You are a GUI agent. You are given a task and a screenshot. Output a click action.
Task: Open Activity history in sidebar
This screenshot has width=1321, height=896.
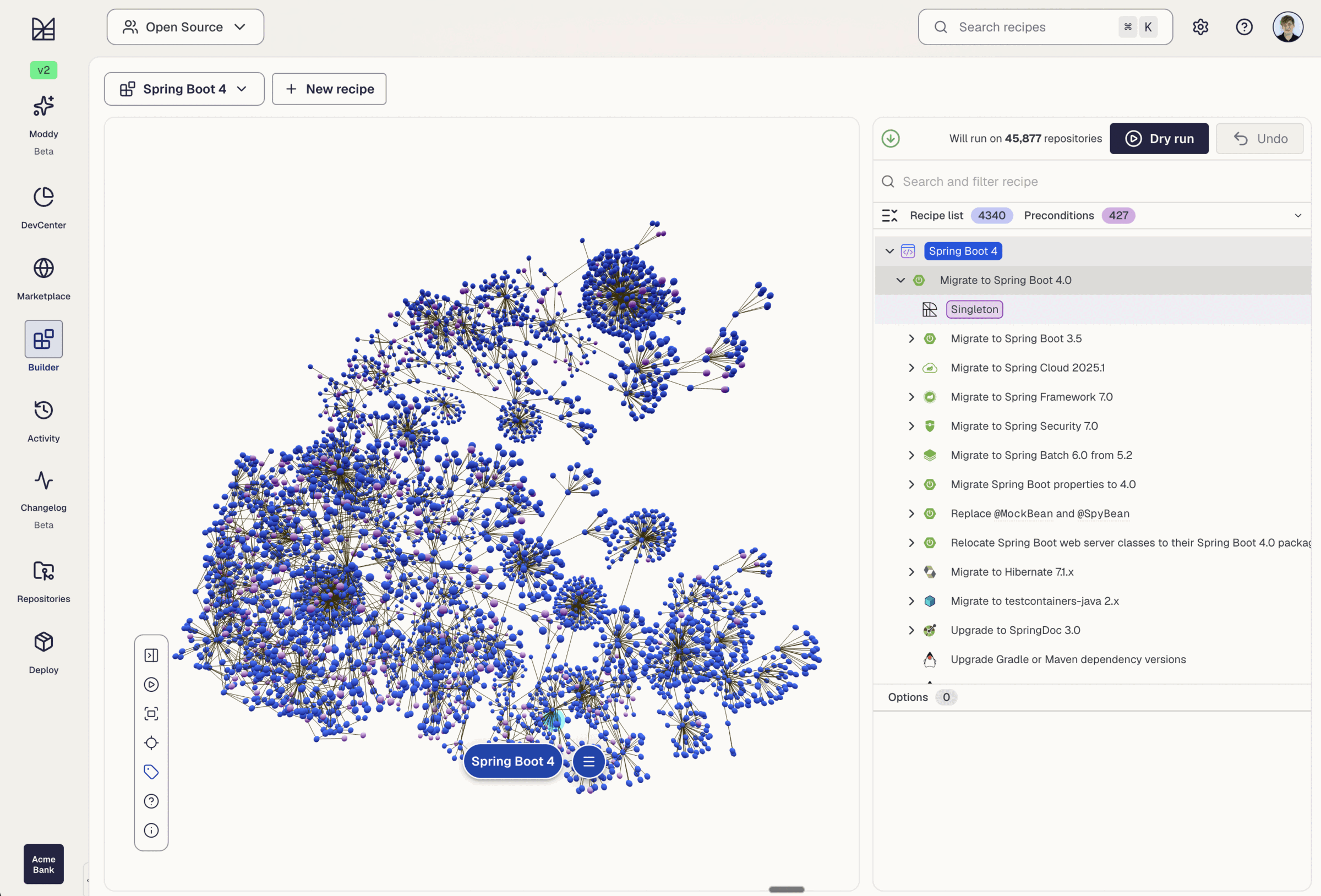[x=43, y=420]
